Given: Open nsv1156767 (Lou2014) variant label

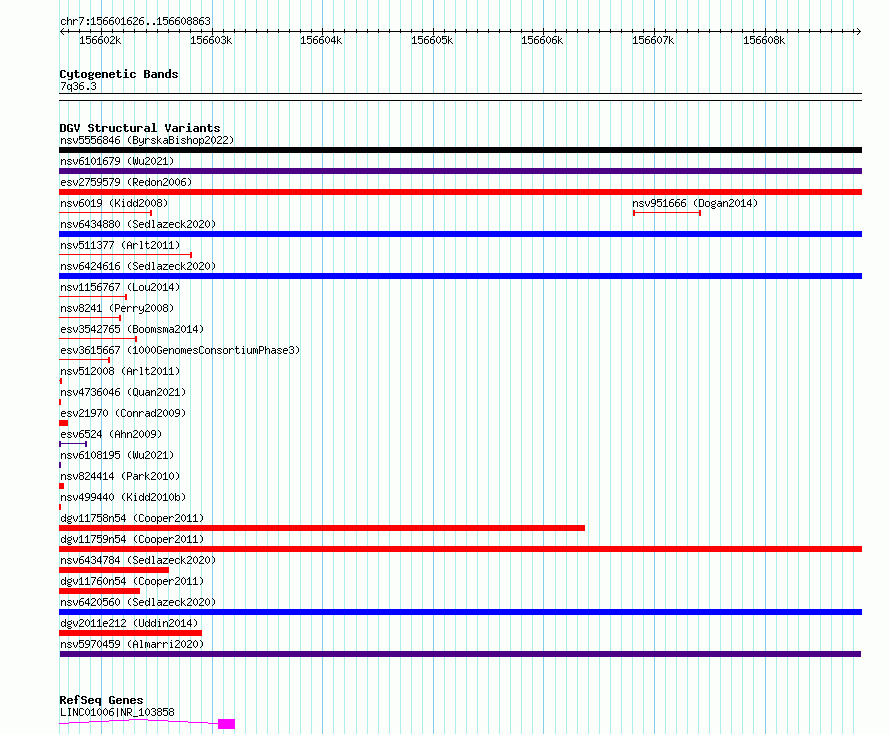Looking at the screenshot, I should click(120, 287).
